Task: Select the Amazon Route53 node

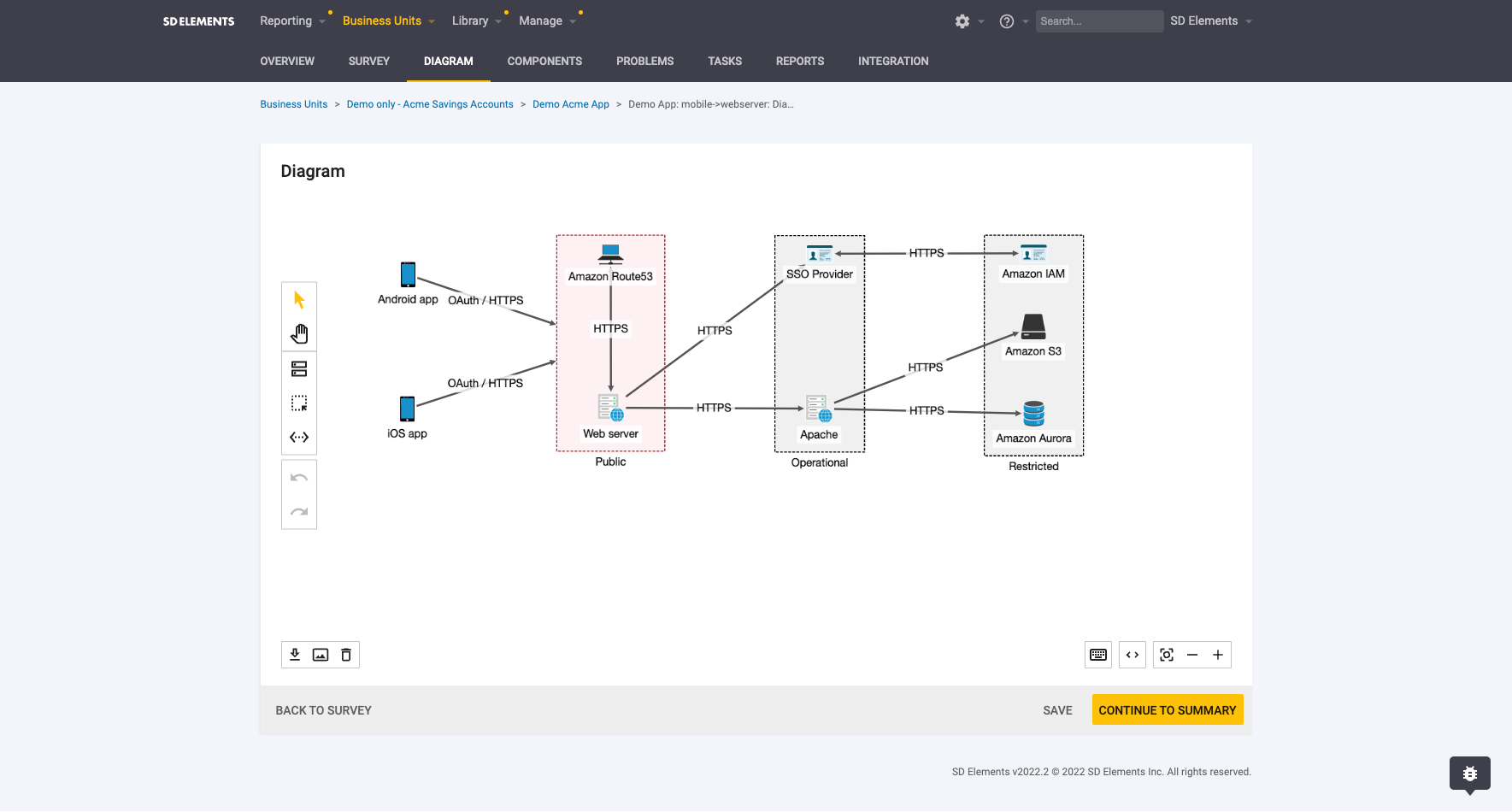Action: point(610,253)
